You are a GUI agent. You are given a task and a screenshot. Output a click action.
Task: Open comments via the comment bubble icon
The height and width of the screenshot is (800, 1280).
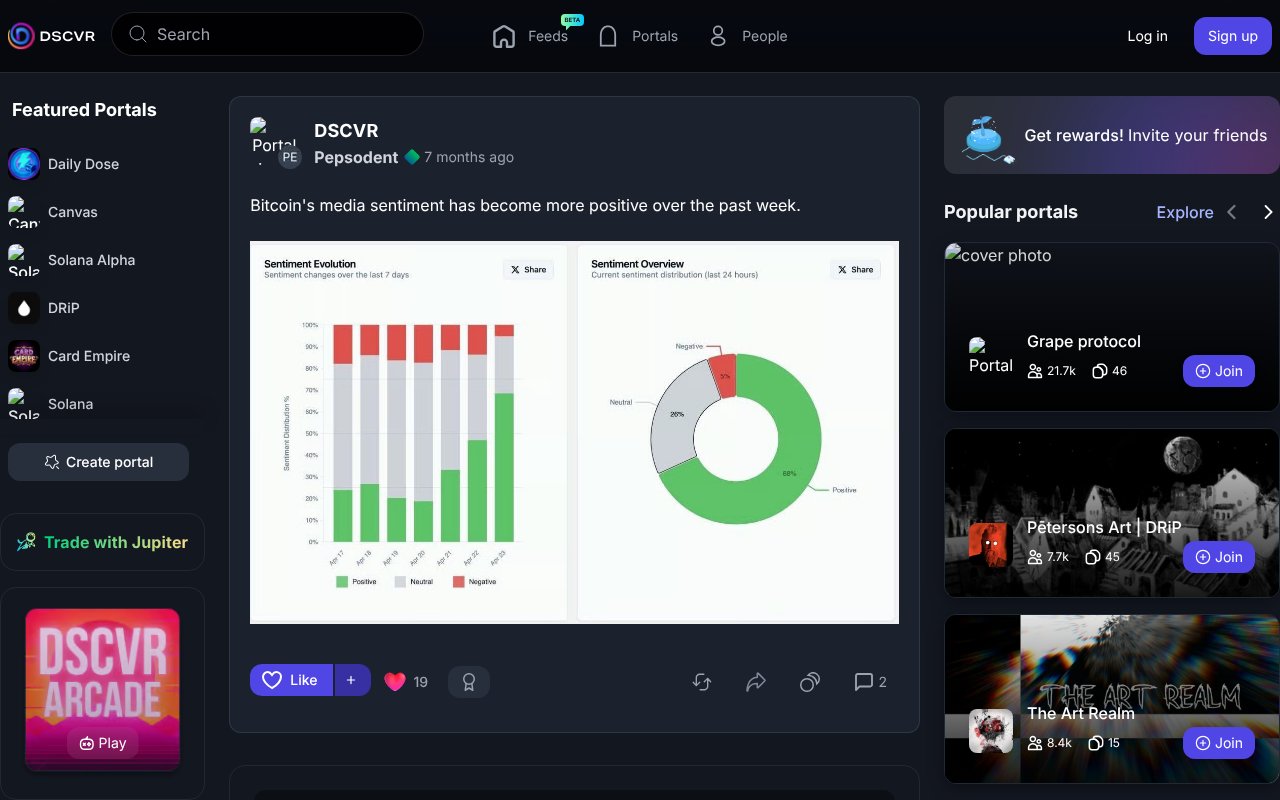pos(863,681)
